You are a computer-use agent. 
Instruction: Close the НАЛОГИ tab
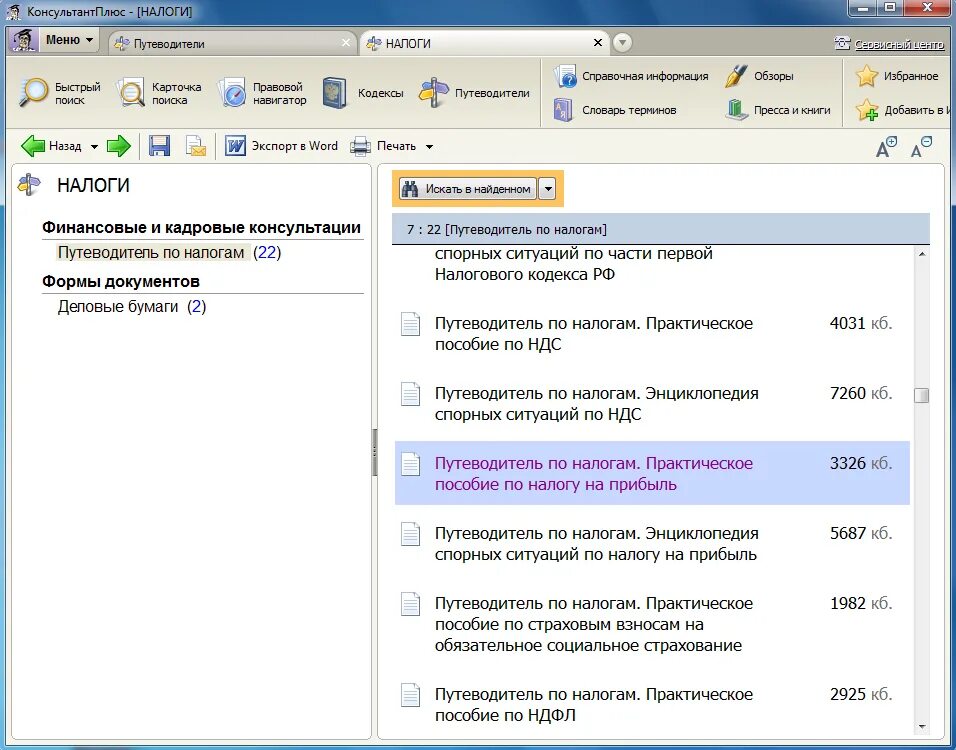click(x=598, y=43)
